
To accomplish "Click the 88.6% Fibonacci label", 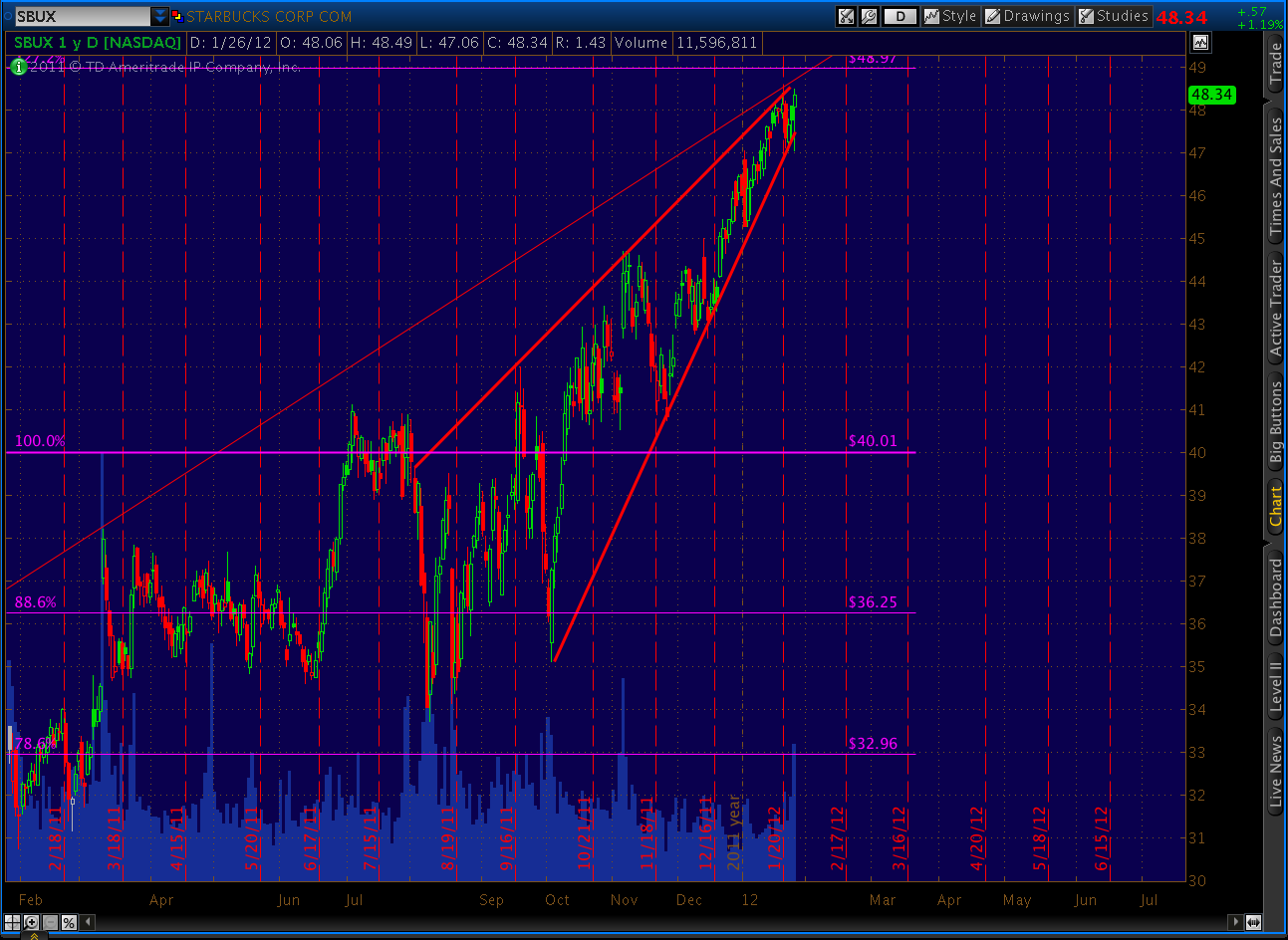I will click(x=36, y=601).
